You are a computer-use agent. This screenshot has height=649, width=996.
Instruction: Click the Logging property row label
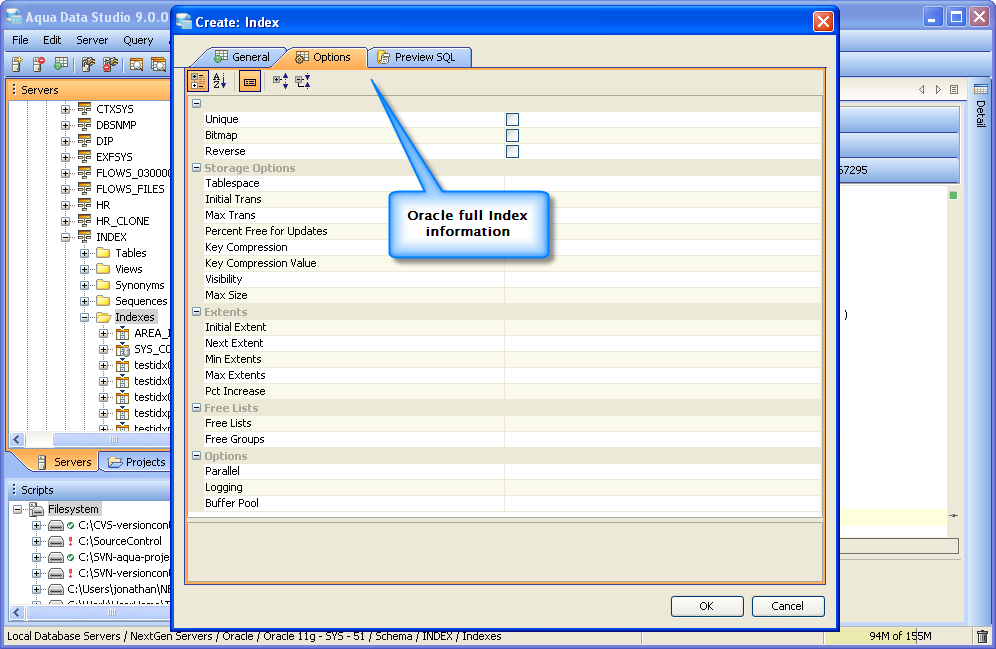224,487
